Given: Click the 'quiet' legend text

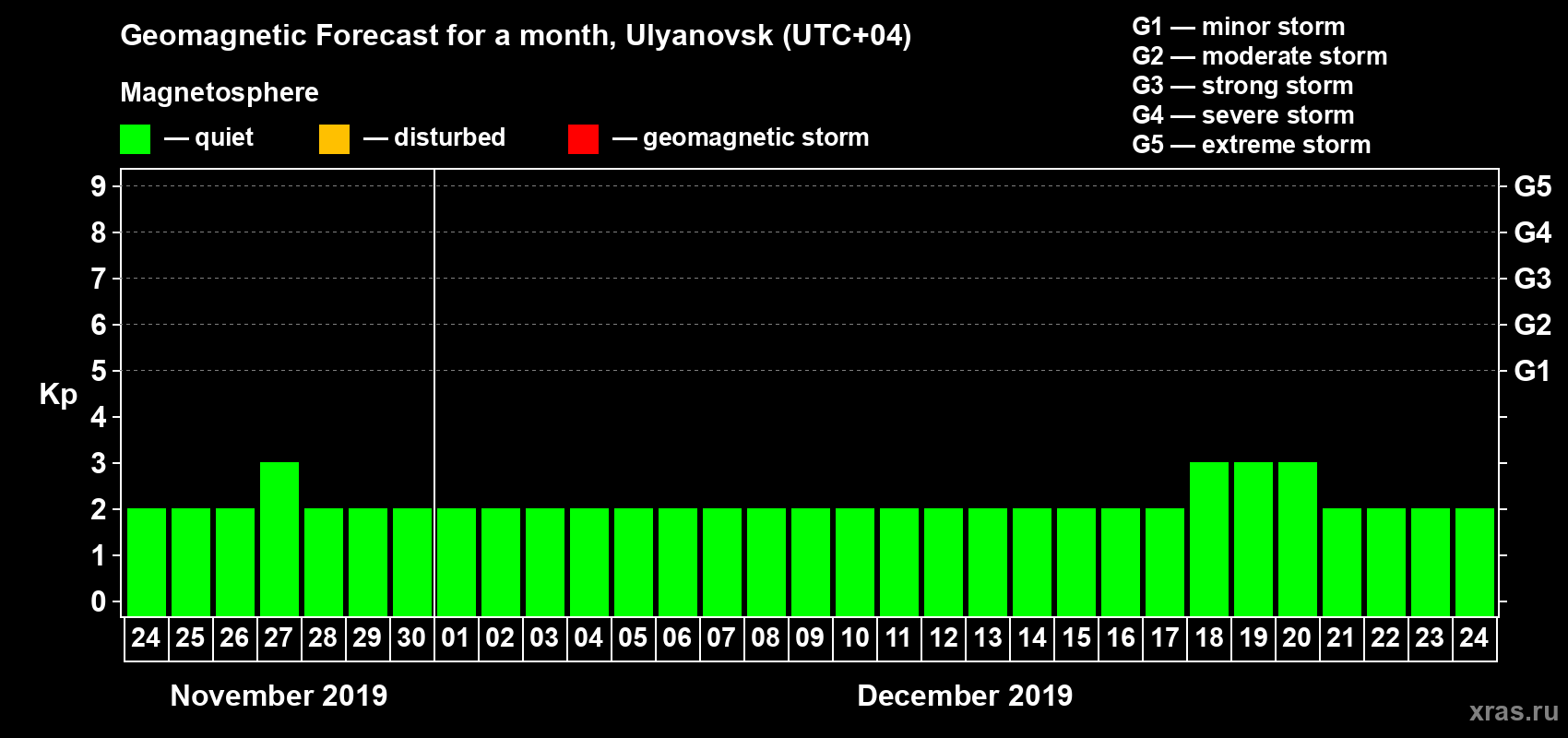Looking at the screenshot, I should point(224,137).
